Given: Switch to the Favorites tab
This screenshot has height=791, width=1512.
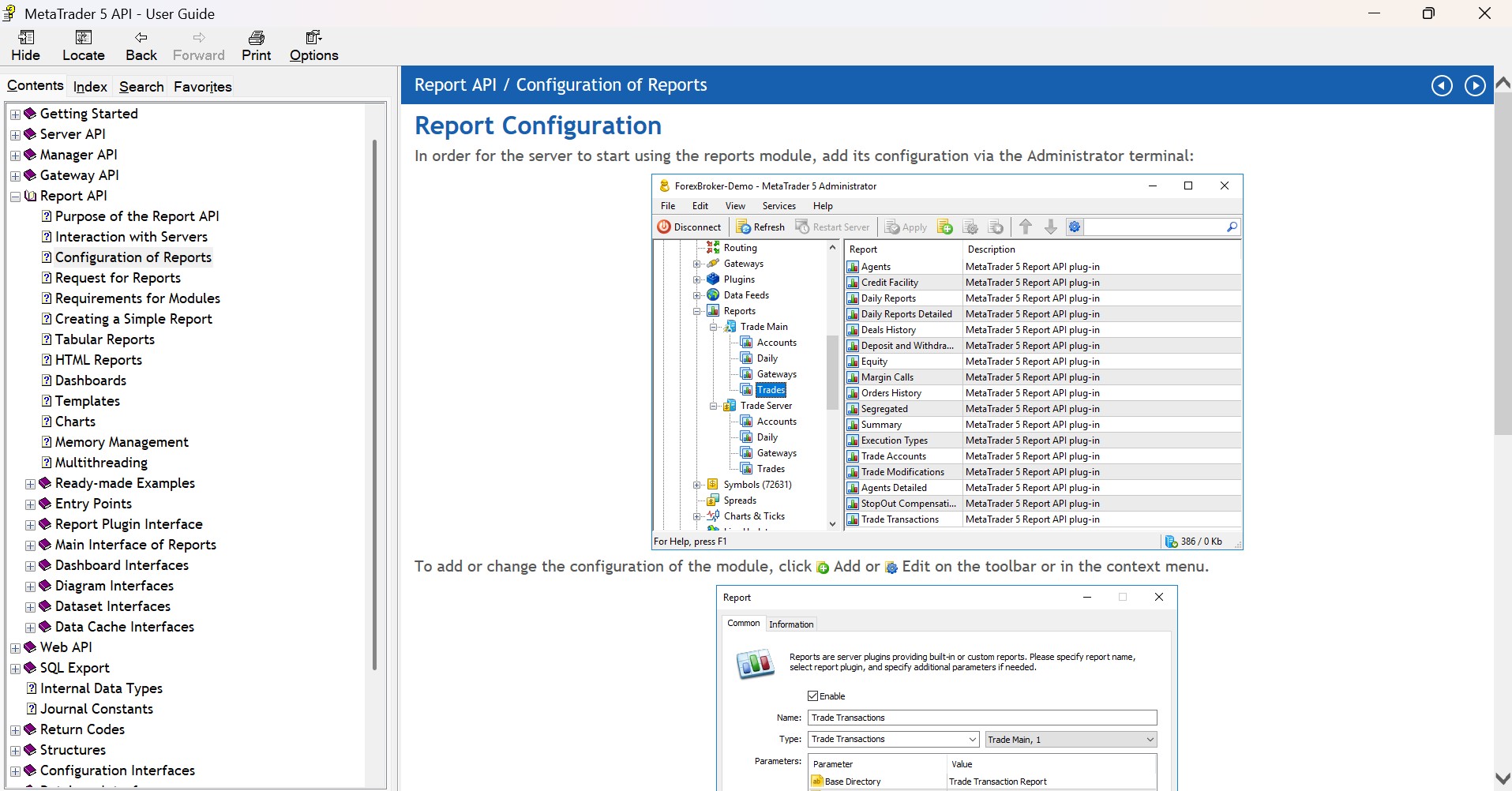Looking at the screenshot, I should [x=203, y=87].
